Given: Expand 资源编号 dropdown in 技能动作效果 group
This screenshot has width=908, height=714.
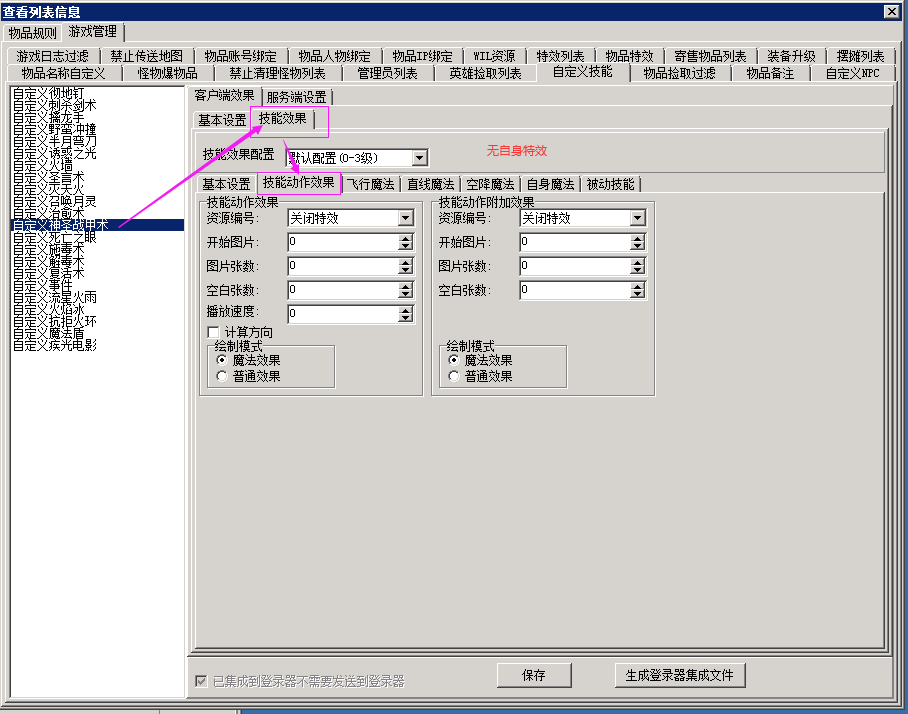Looking at the screenshot, I should (405, 218).
